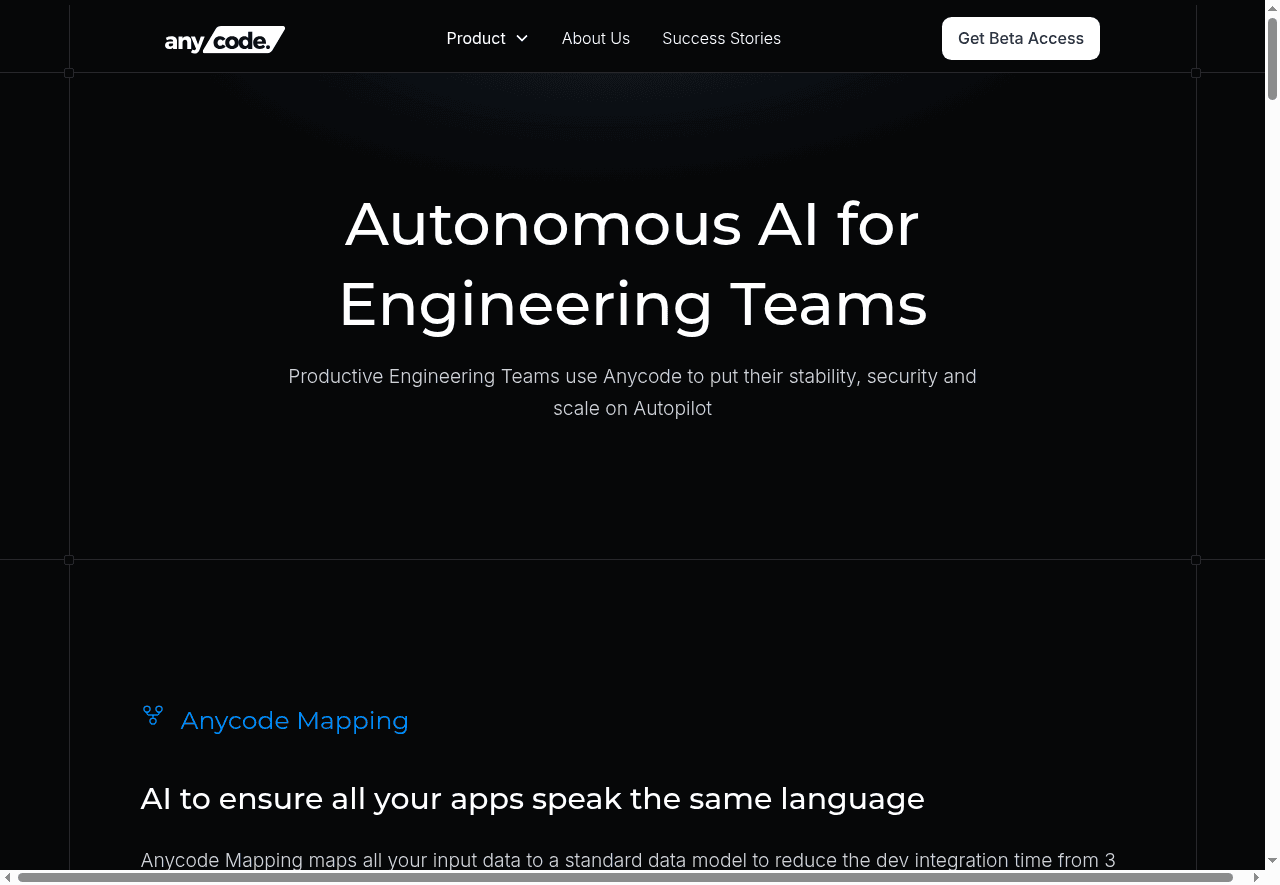1280x885 pixels.
Task: Click the top-left selection handle dot
Action: (x=69, y=72)
